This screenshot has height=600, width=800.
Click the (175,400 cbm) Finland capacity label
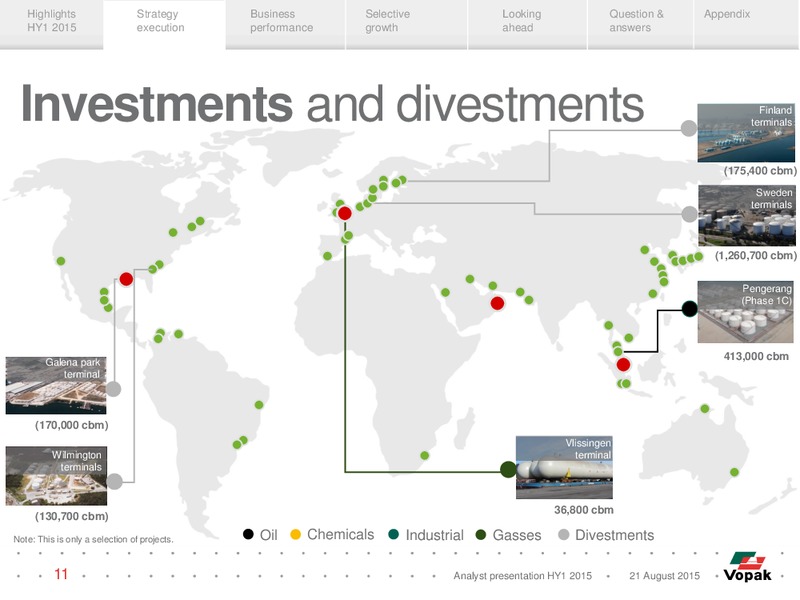[760, 170]
